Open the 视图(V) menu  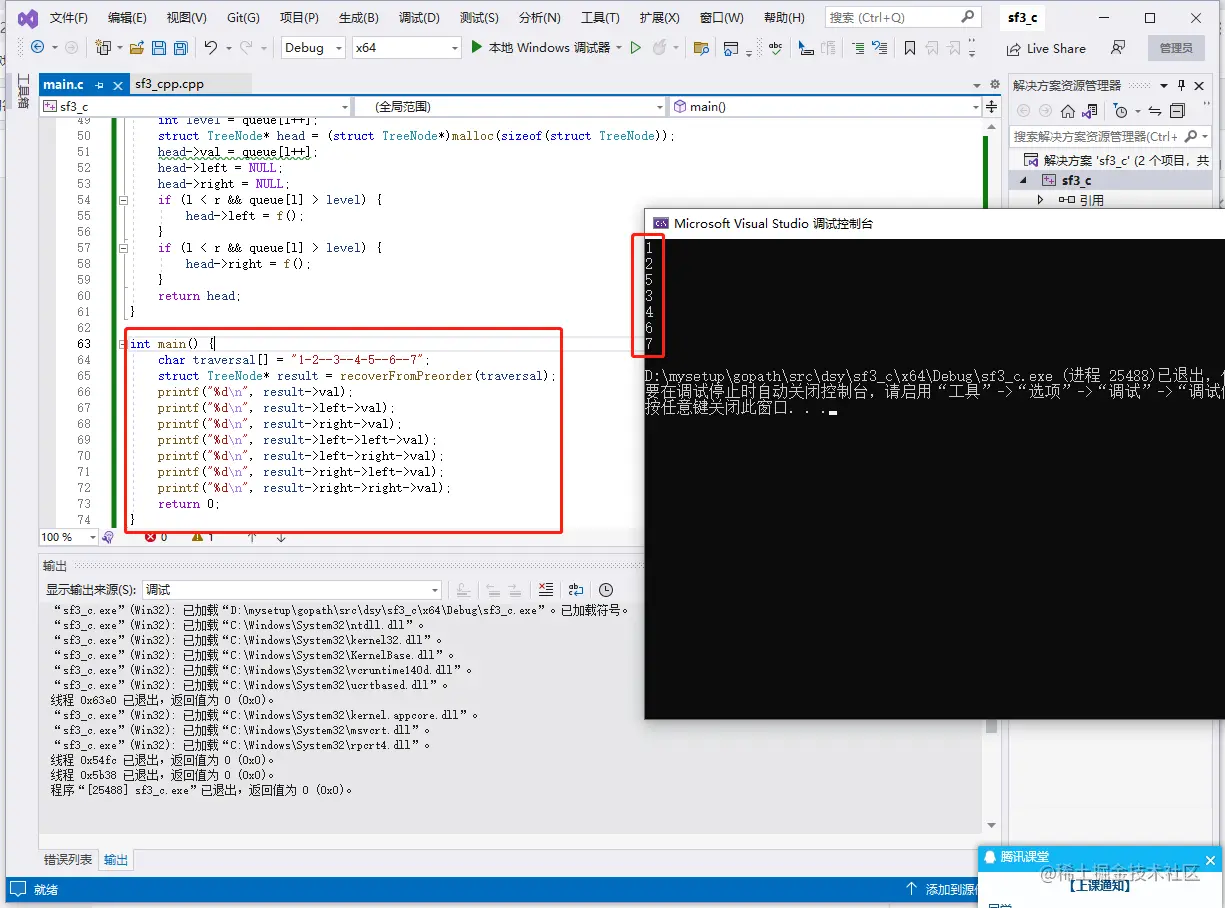[186, 18]
